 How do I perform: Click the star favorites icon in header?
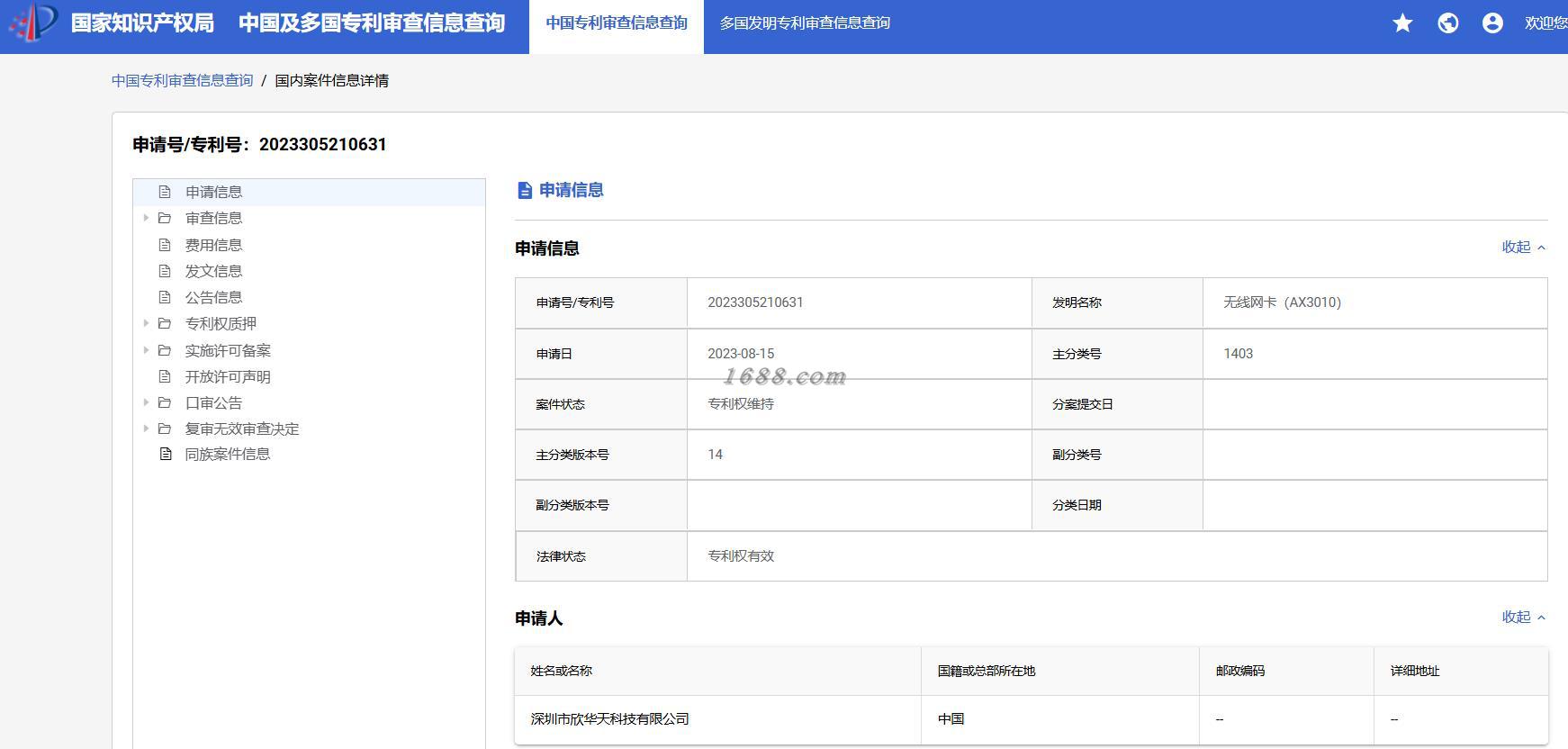(1402, 23)
